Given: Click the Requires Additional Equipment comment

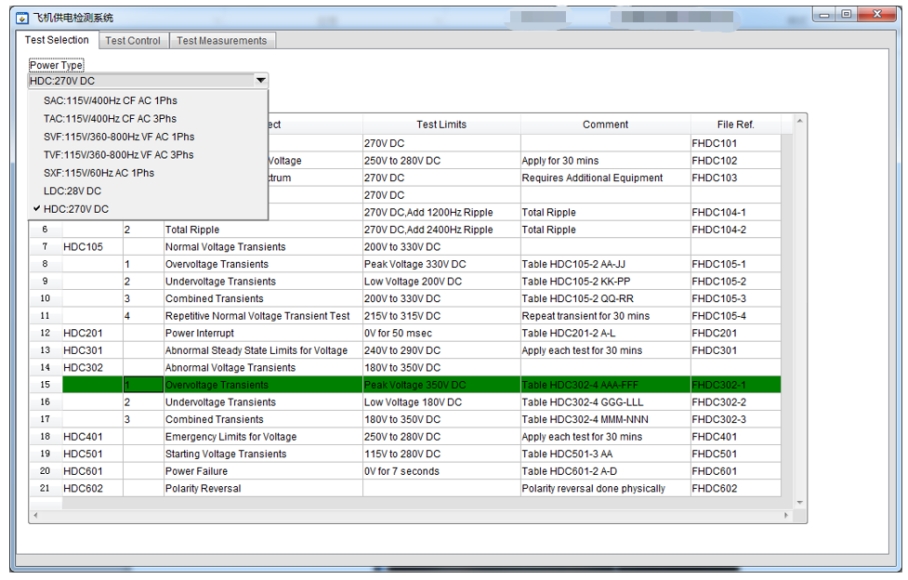Looking at the screenshot, I should [x=605, y=178].
